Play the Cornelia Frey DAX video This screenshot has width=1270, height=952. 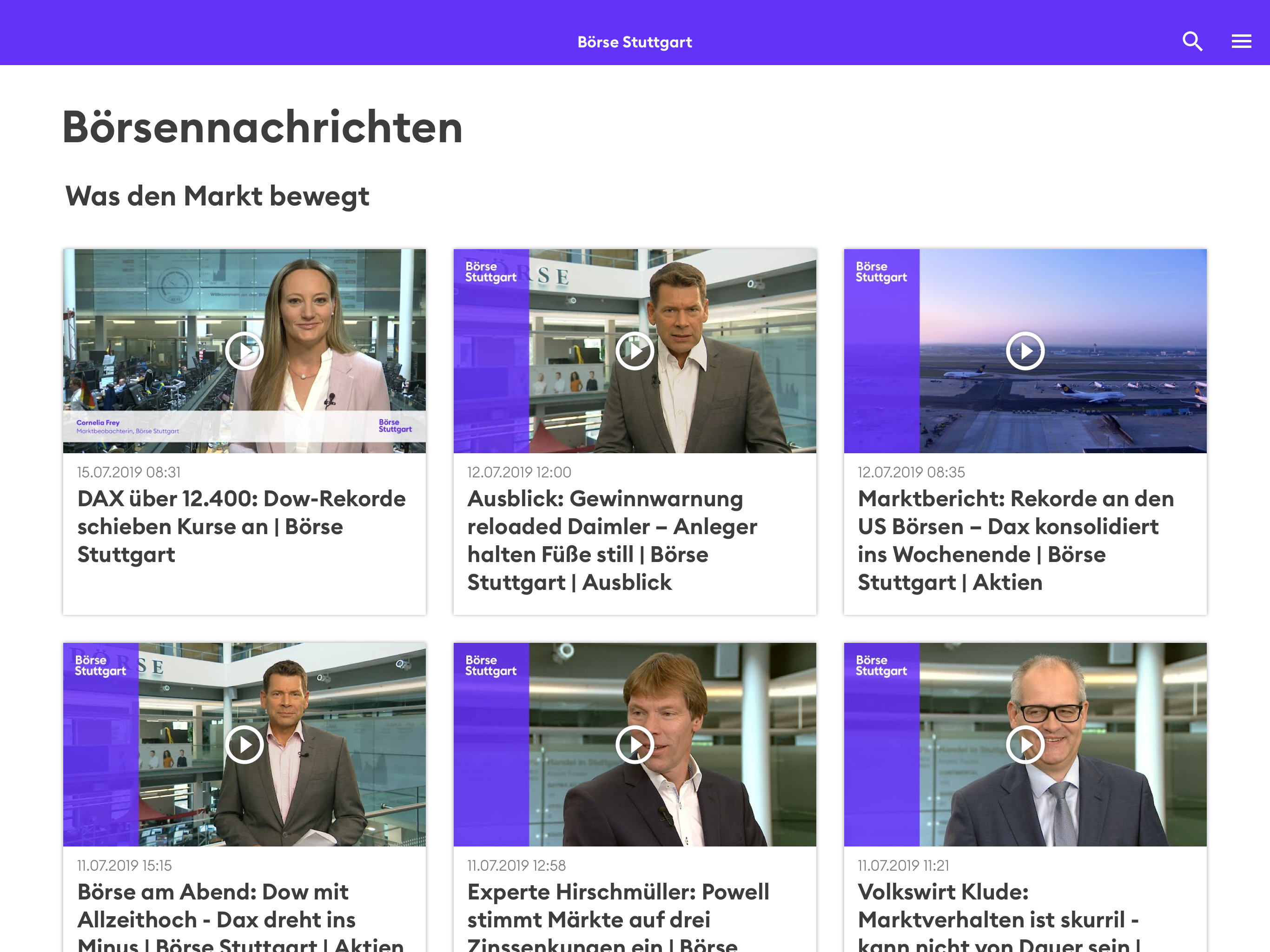pos(244,351)
